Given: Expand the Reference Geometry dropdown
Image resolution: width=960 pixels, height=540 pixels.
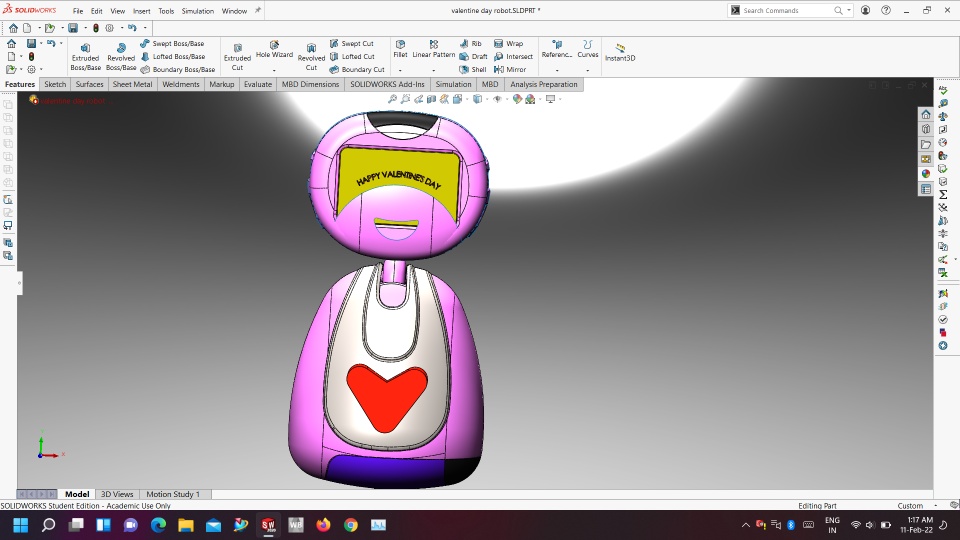Looking at the screenshot, I should (x=557, y=70).
